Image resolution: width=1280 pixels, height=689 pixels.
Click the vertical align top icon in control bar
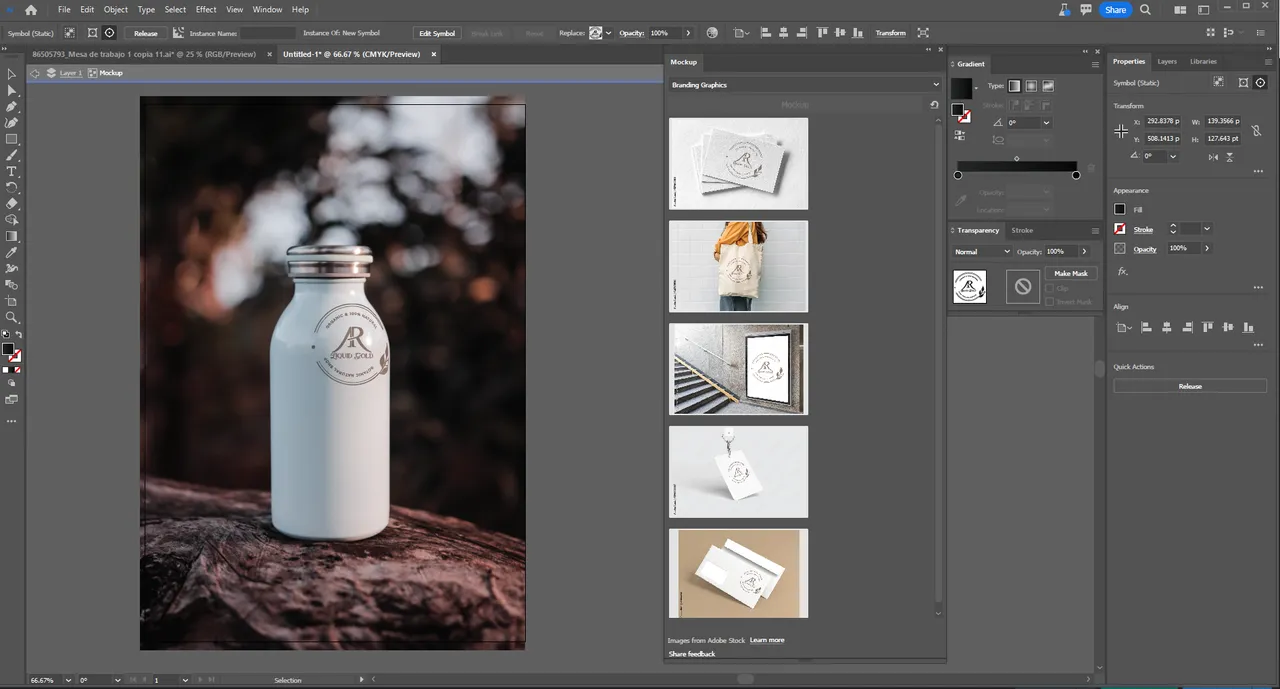click(x=822, y=33)
